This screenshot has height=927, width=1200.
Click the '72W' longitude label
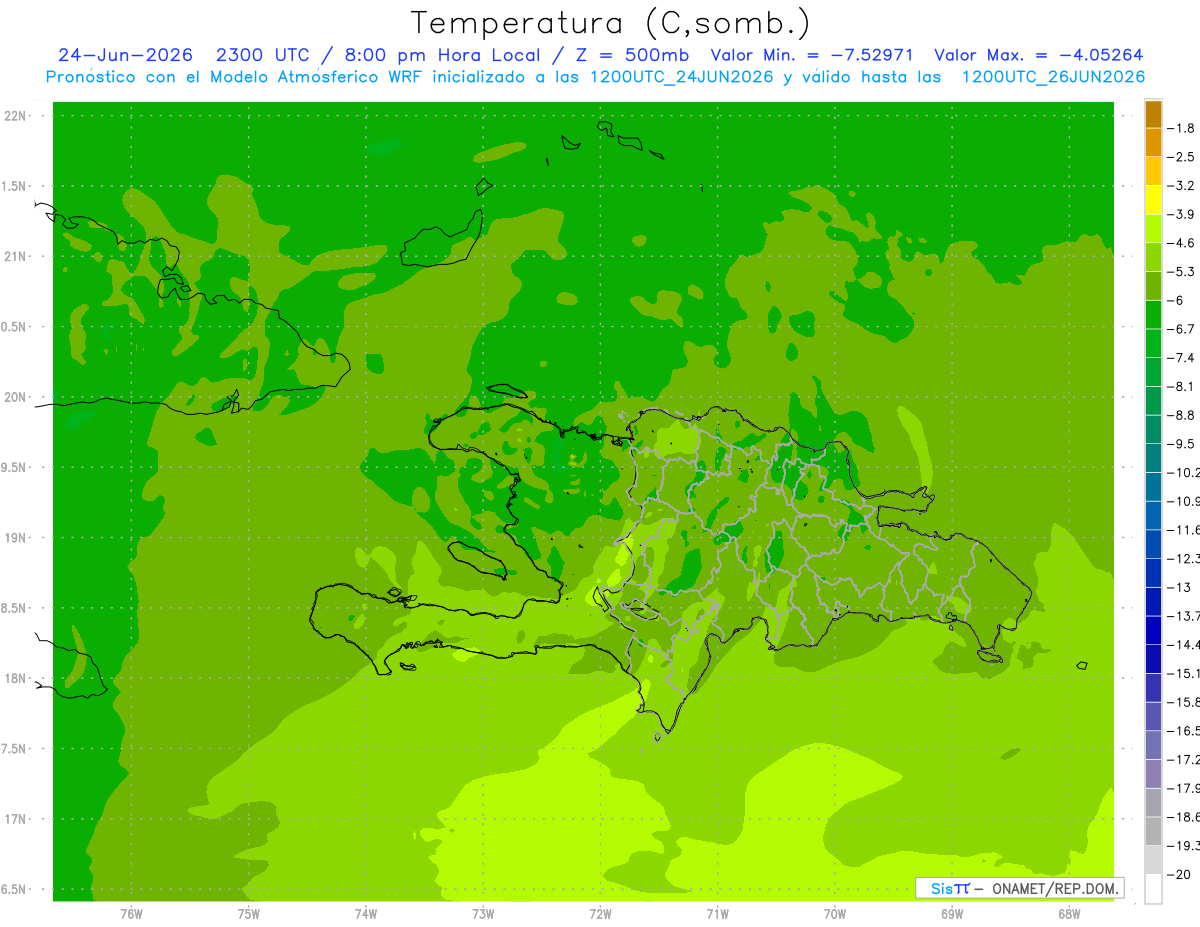pyautogui.click(x=600, y=914)
